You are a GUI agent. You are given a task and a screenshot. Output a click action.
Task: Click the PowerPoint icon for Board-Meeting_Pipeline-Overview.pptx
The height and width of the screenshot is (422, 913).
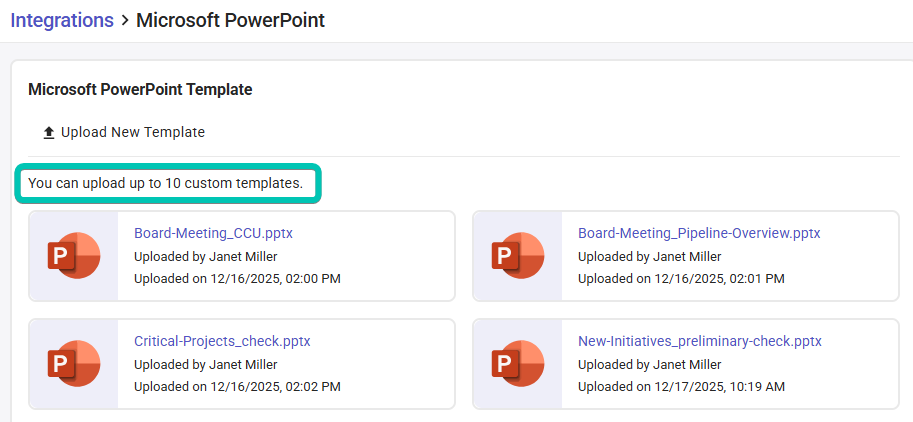[517, 255]
